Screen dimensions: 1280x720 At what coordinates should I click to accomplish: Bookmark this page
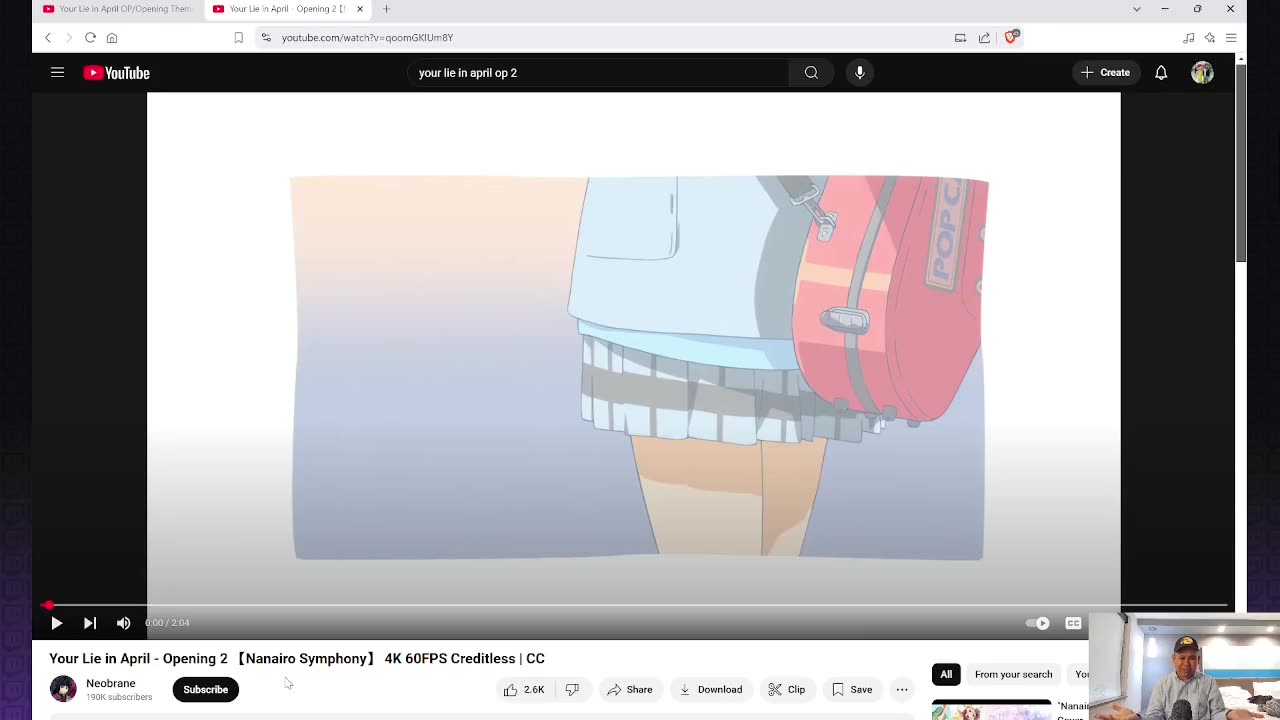click(238, 38)
